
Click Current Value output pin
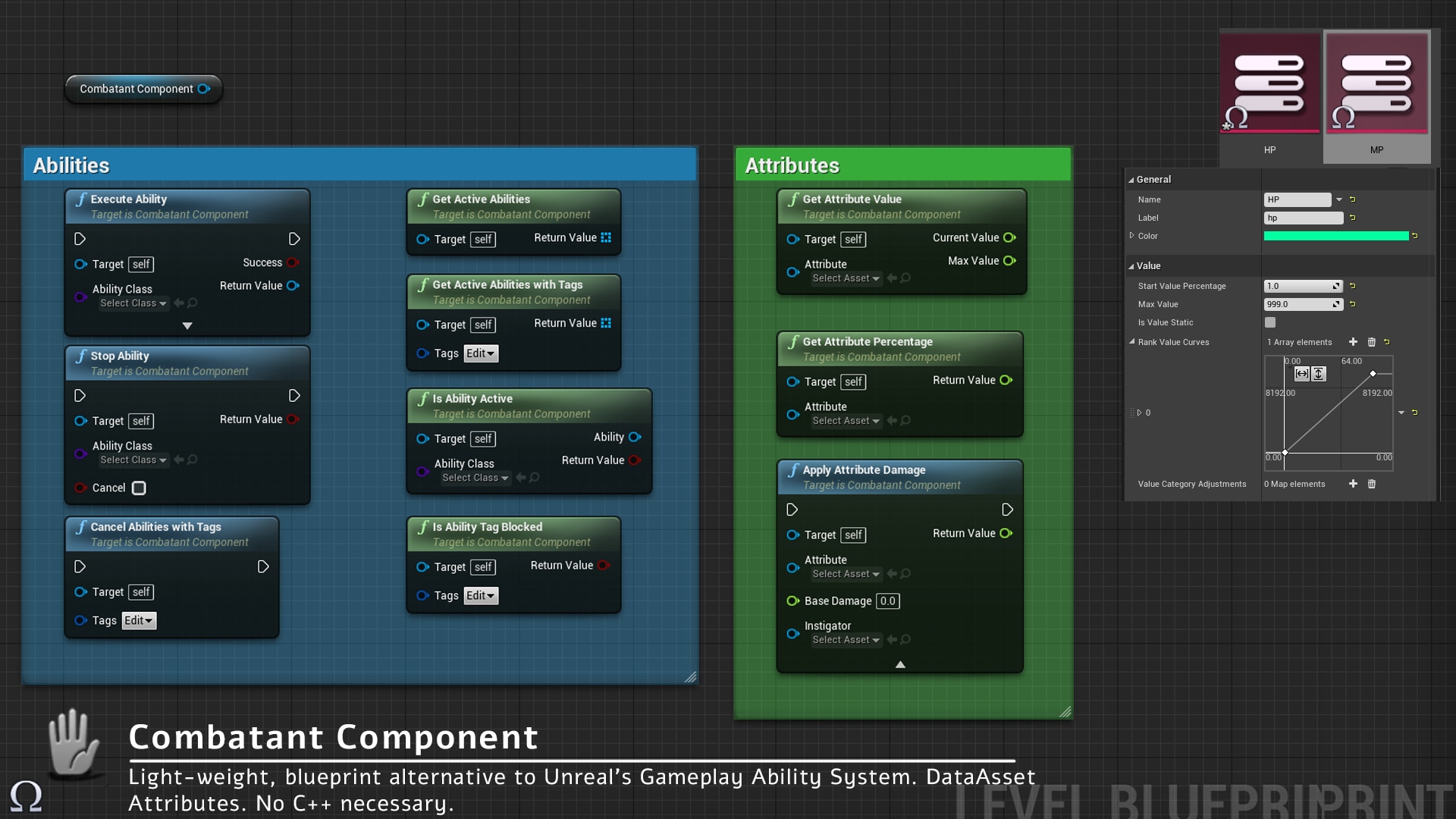(x=1009, y=237)
